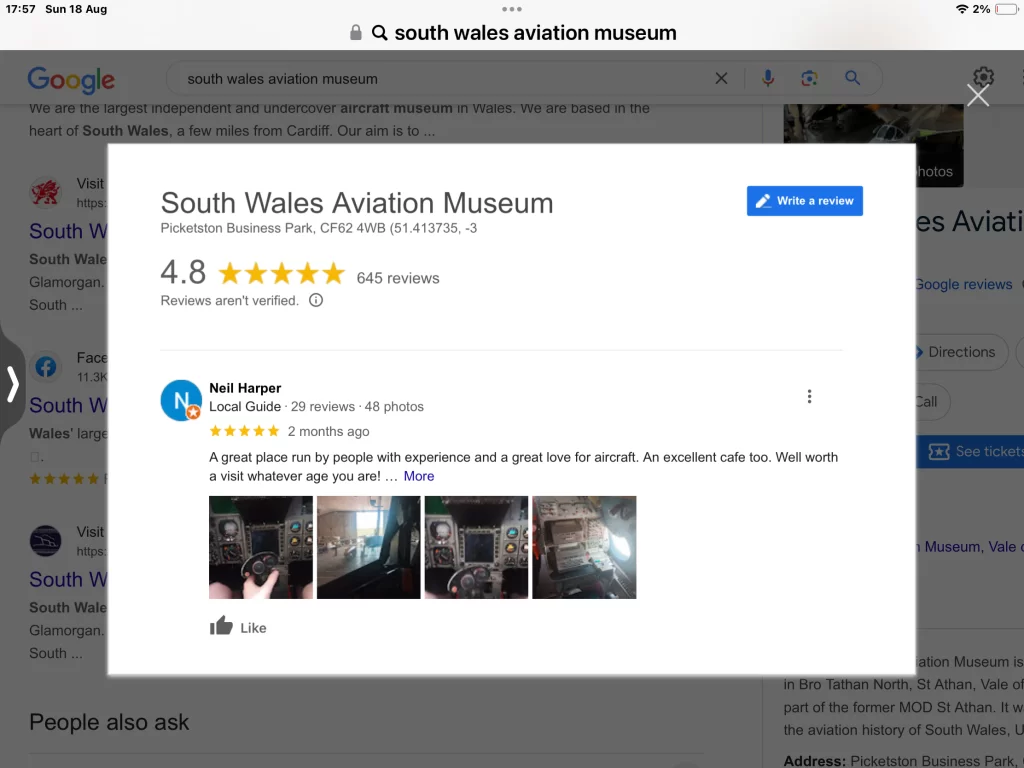The width and height of the screenshot is (1024, 768).
Task: Open the museum photos thumbnail
Action: tap(873, 145)
